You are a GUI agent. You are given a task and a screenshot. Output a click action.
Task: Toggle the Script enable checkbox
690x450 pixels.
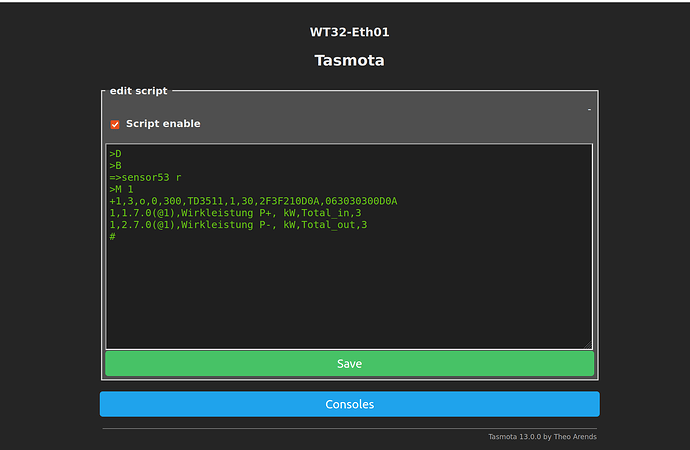point(115,124)
